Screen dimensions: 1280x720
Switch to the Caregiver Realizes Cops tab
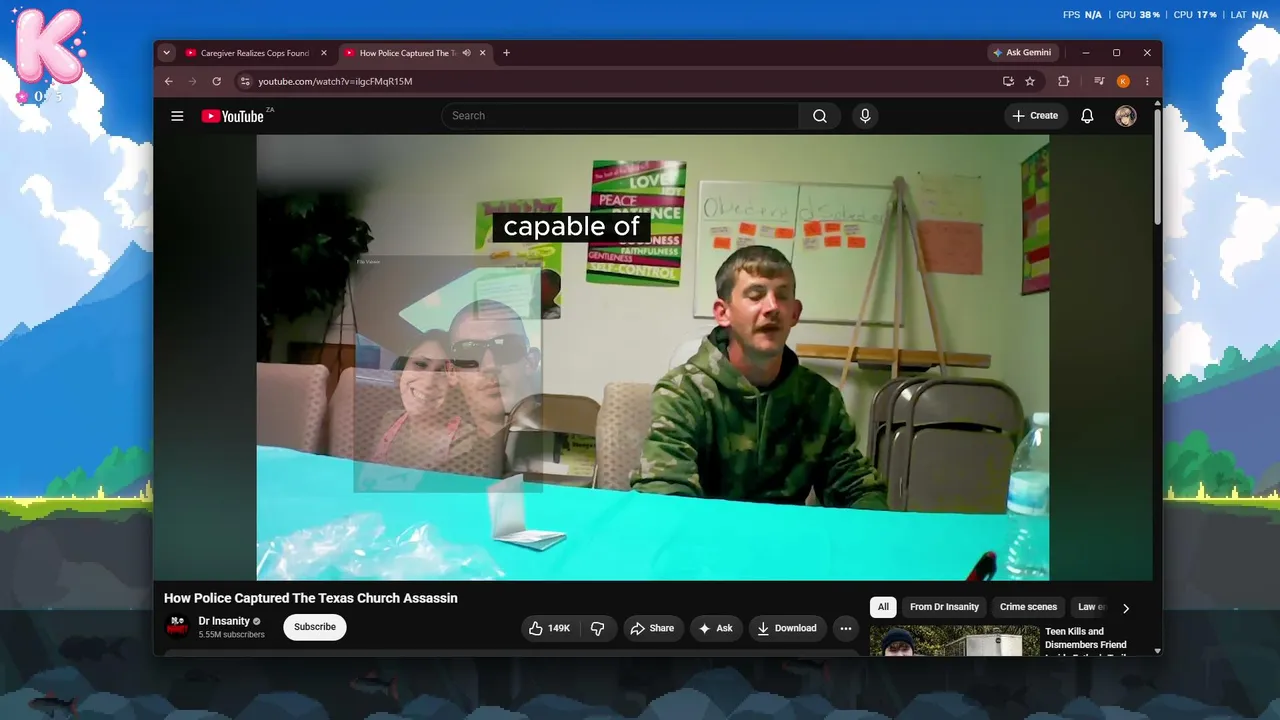point(257,53)
